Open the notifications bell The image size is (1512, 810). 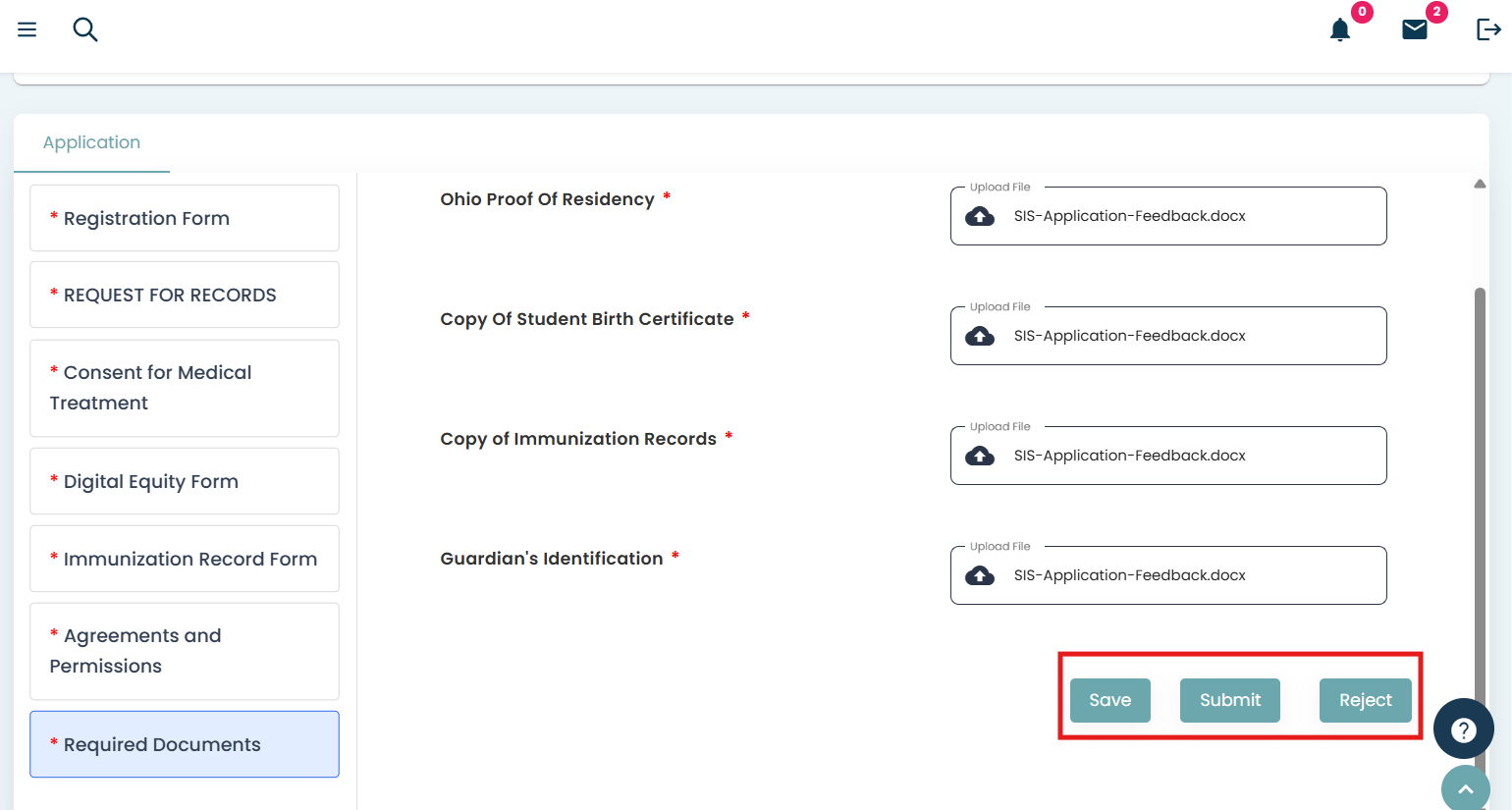click(1340, 29)
